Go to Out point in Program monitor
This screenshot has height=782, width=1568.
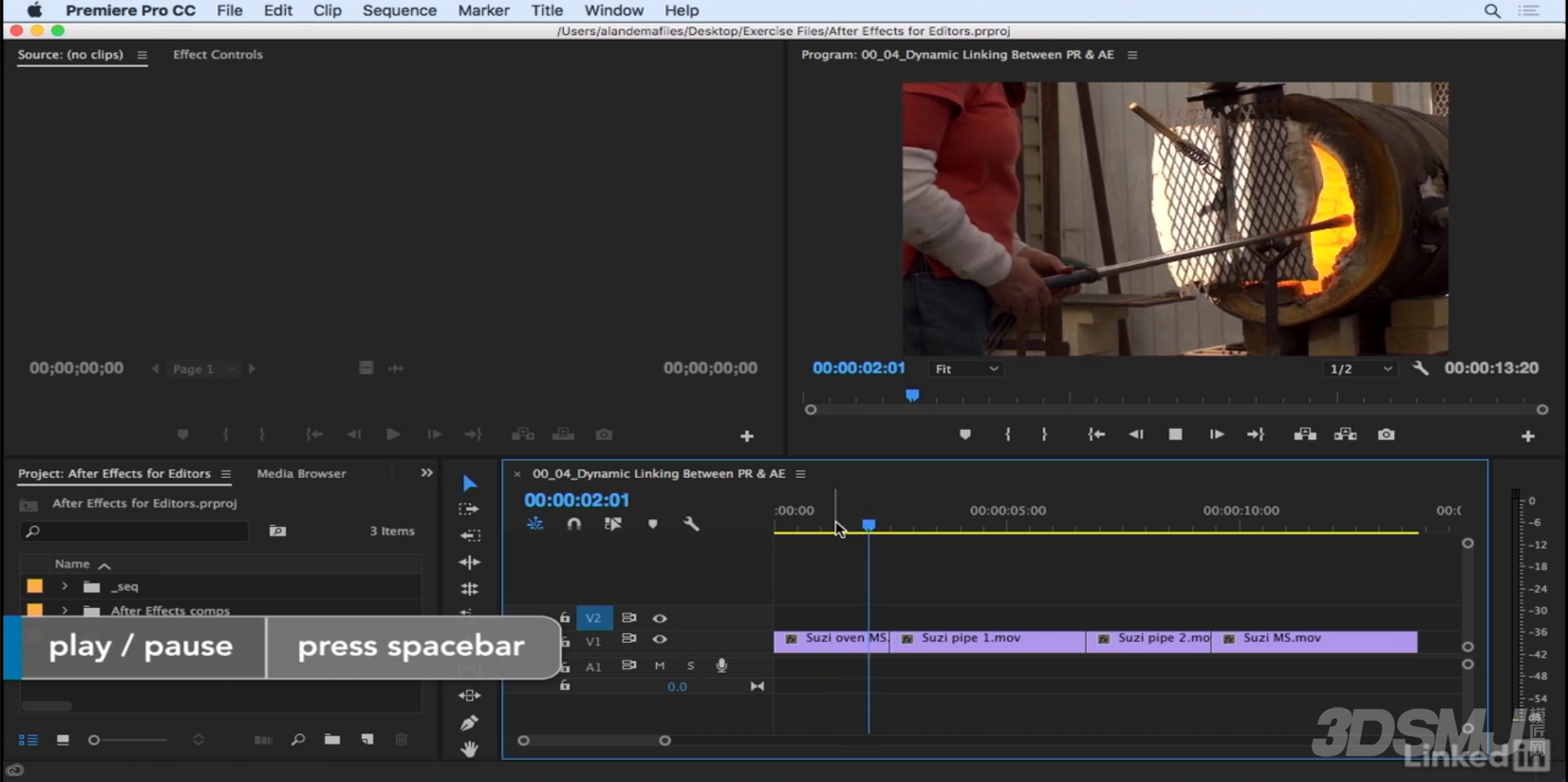pyautogui.click(x=1256, y=435)
